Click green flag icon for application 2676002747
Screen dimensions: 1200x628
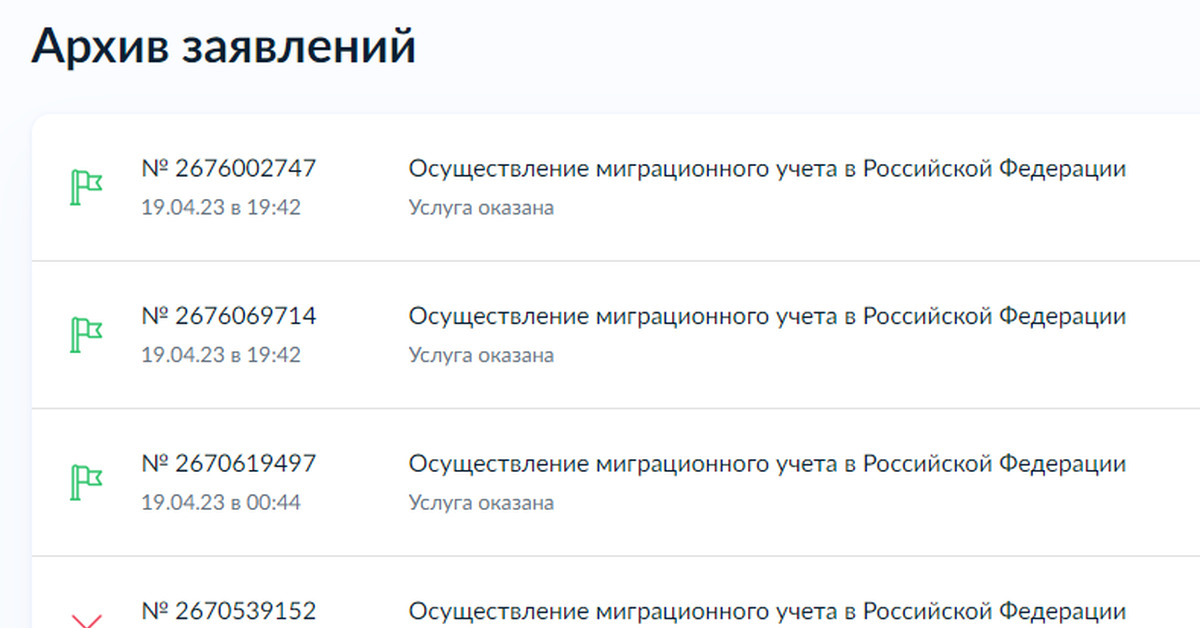pyautogui.click(x=86, y=187)
